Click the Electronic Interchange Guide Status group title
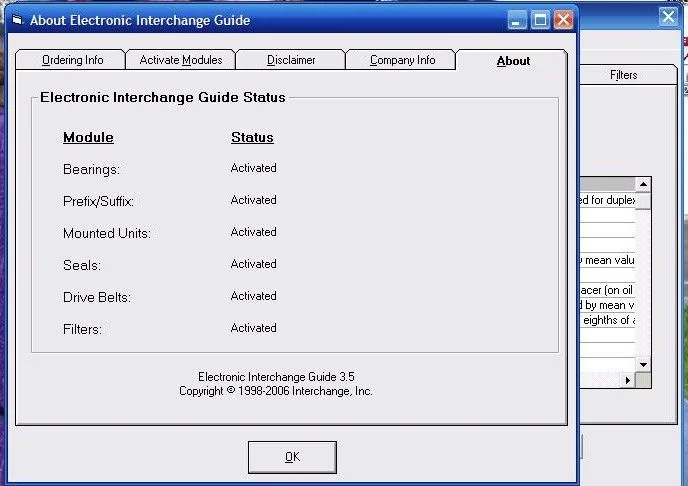 (163, 97)
